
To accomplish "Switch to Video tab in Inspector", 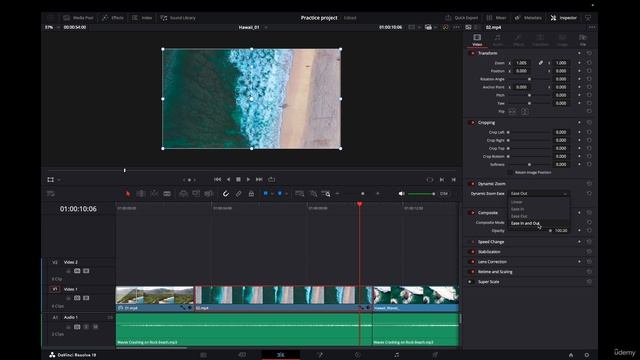I will [x=477, y=40].
